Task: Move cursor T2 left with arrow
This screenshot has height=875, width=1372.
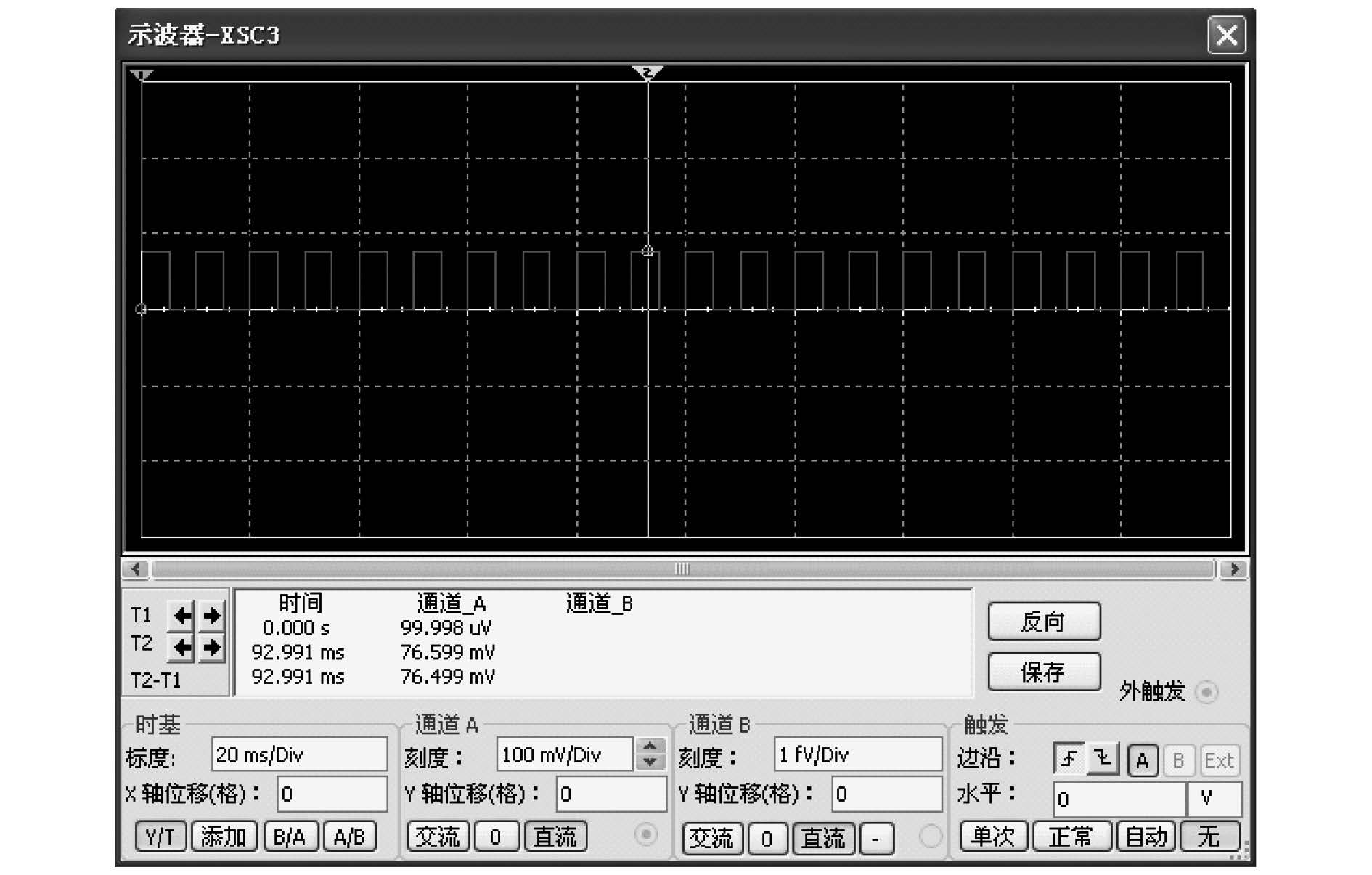Action: (x=181, y=647)
